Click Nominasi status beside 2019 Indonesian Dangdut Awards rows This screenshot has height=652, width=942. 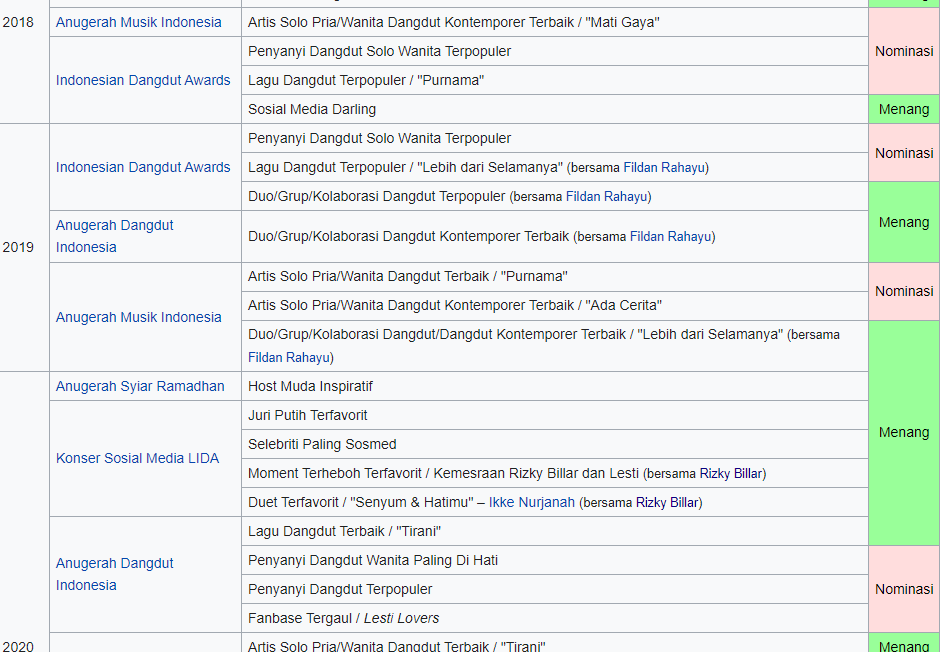904,153
